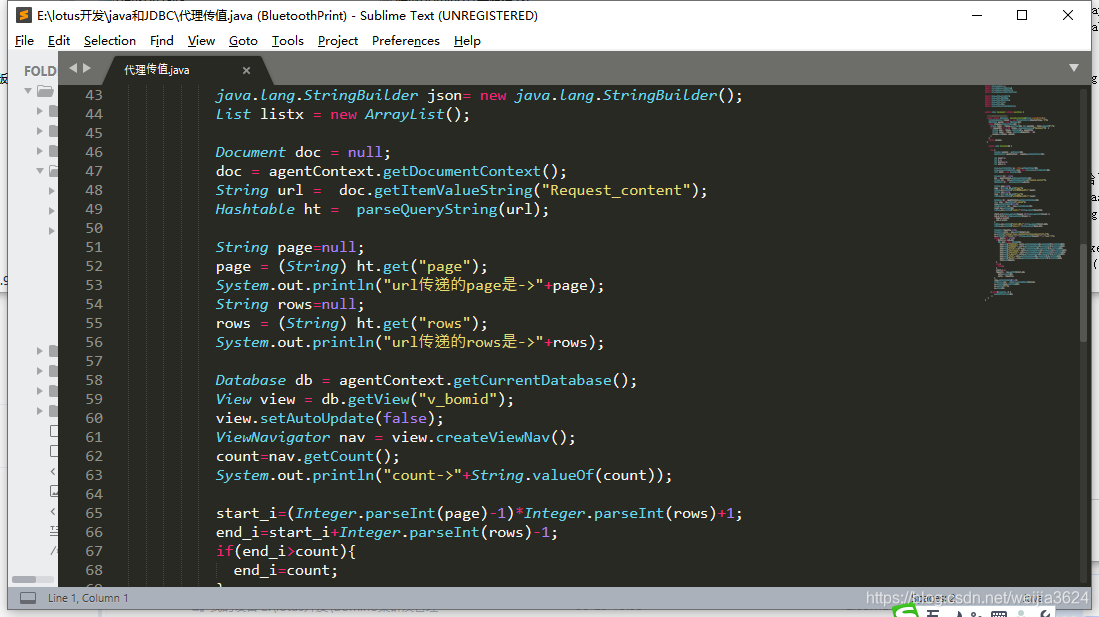Click the "Request_content" string on line 48
The width and height of the screenshot is (1099, 617).
(615, 190)
